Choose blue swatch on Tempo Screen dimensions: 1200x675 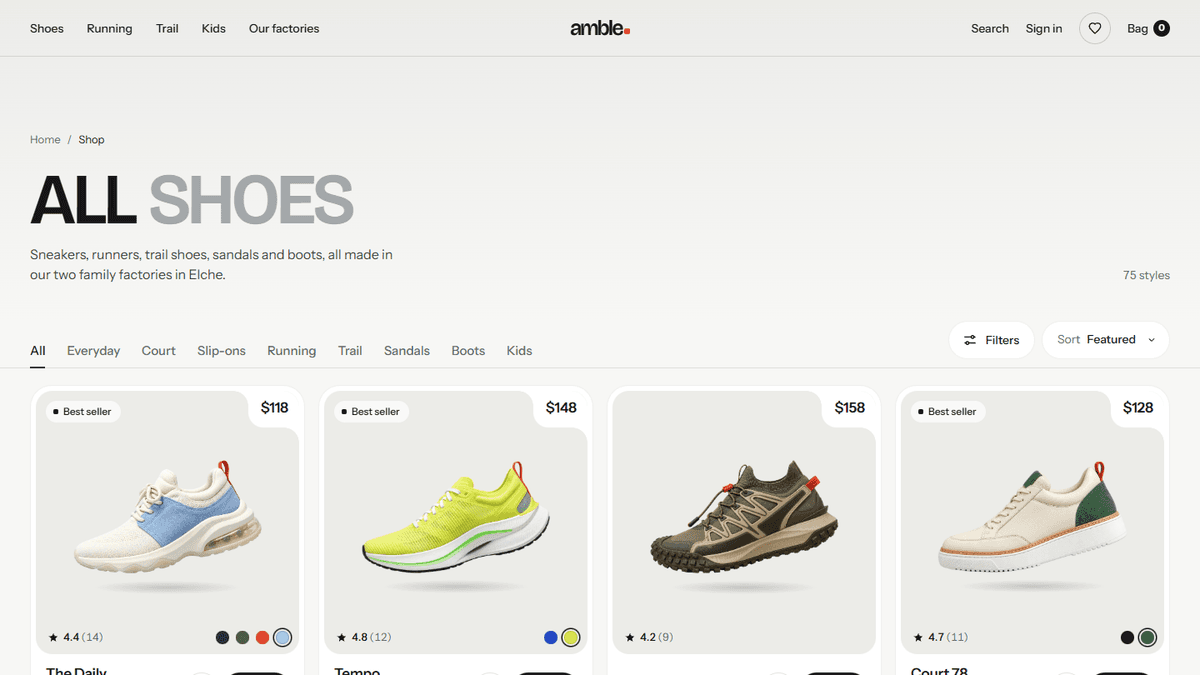pos(551,638)
